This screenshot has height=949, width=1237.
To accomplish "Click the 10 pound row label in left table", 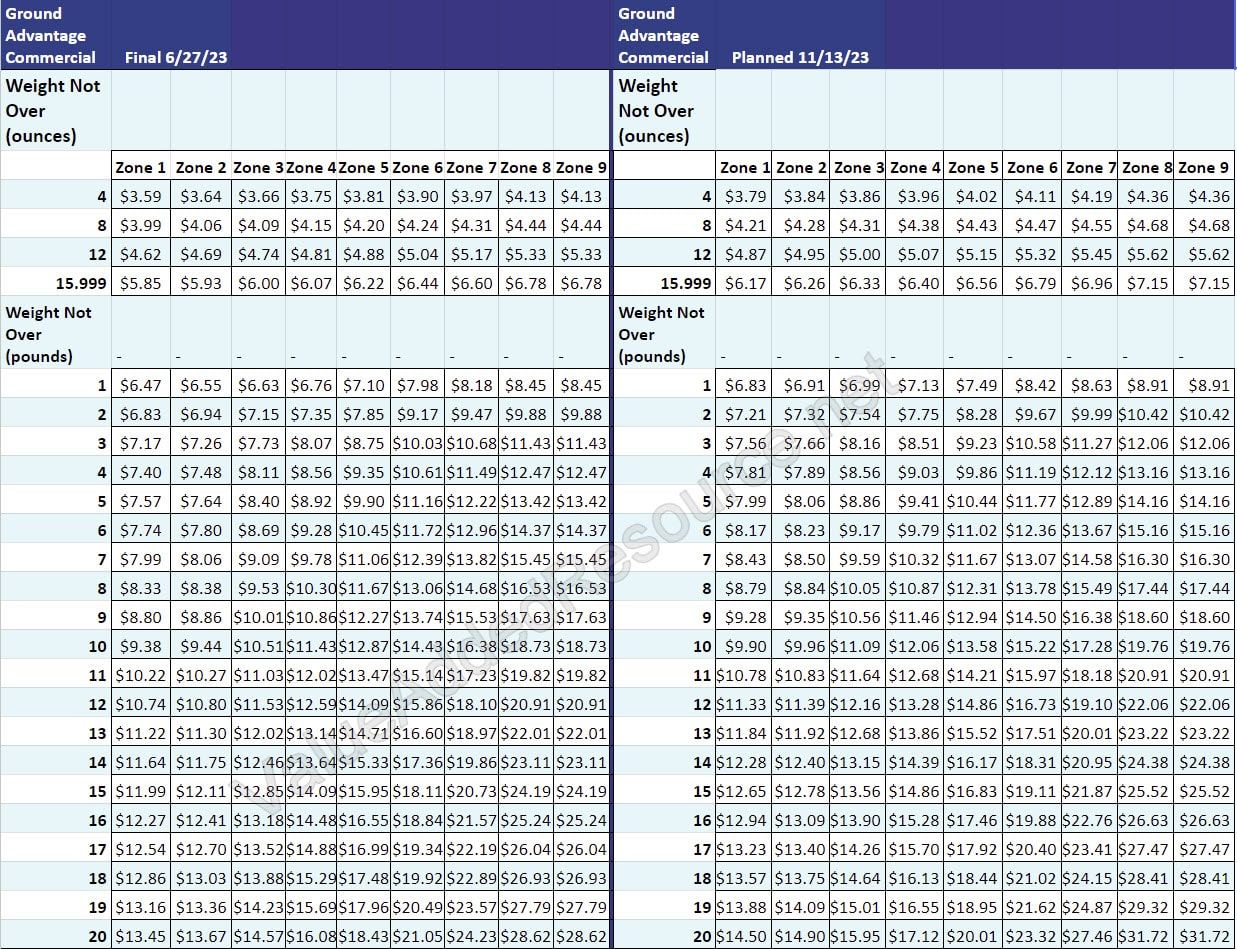I will 93,646.
